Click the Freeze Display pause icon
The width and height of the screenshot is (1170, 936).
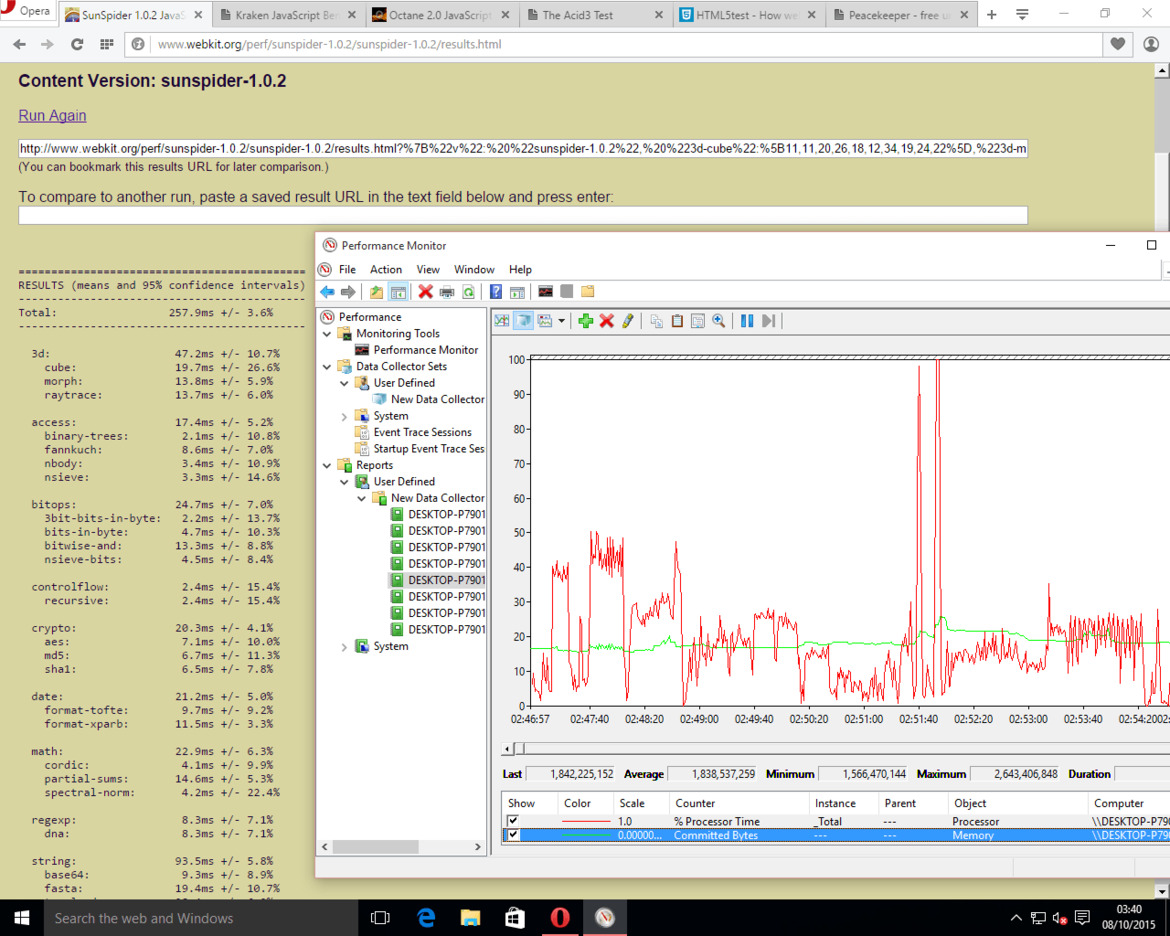747,321
